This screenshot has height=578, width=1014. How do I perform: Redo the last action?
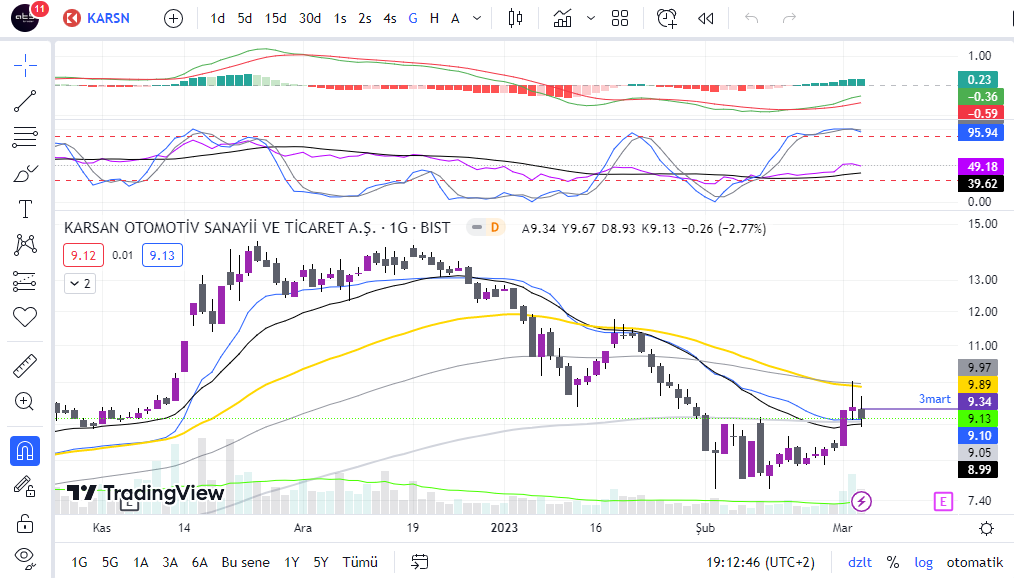tap(789, 18)
